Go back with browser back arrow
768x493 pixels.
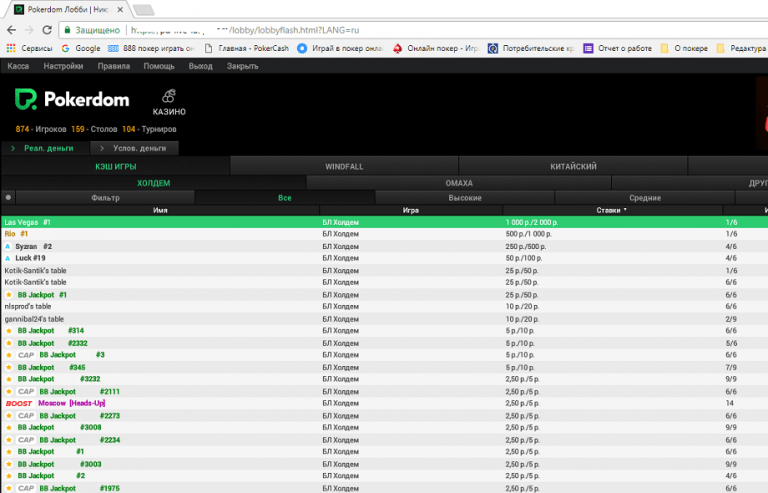(11, 30)
